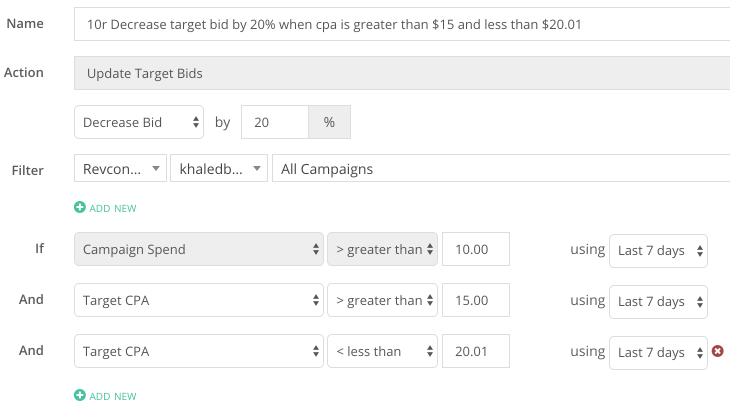Click the rule Name text field
The image size is (730, 413).
click(402, 24)
